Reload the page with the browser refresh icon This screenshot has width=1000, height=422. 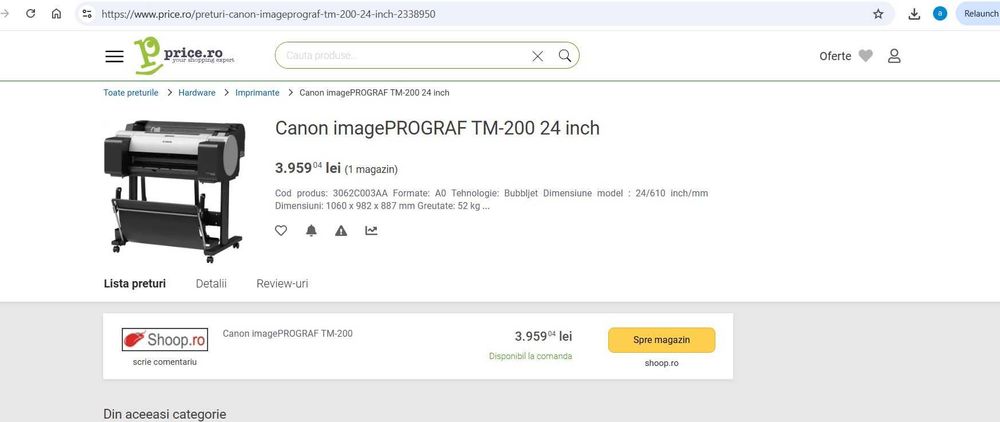(x=30, y=13)
